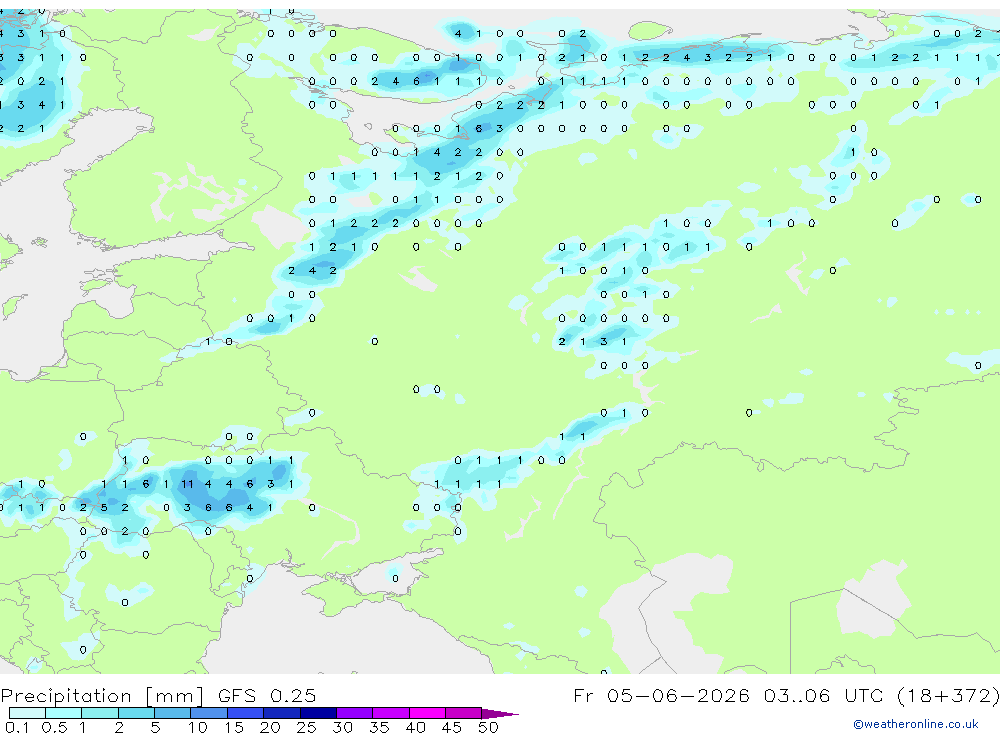Click the legend label '50'

coord(488,727)
